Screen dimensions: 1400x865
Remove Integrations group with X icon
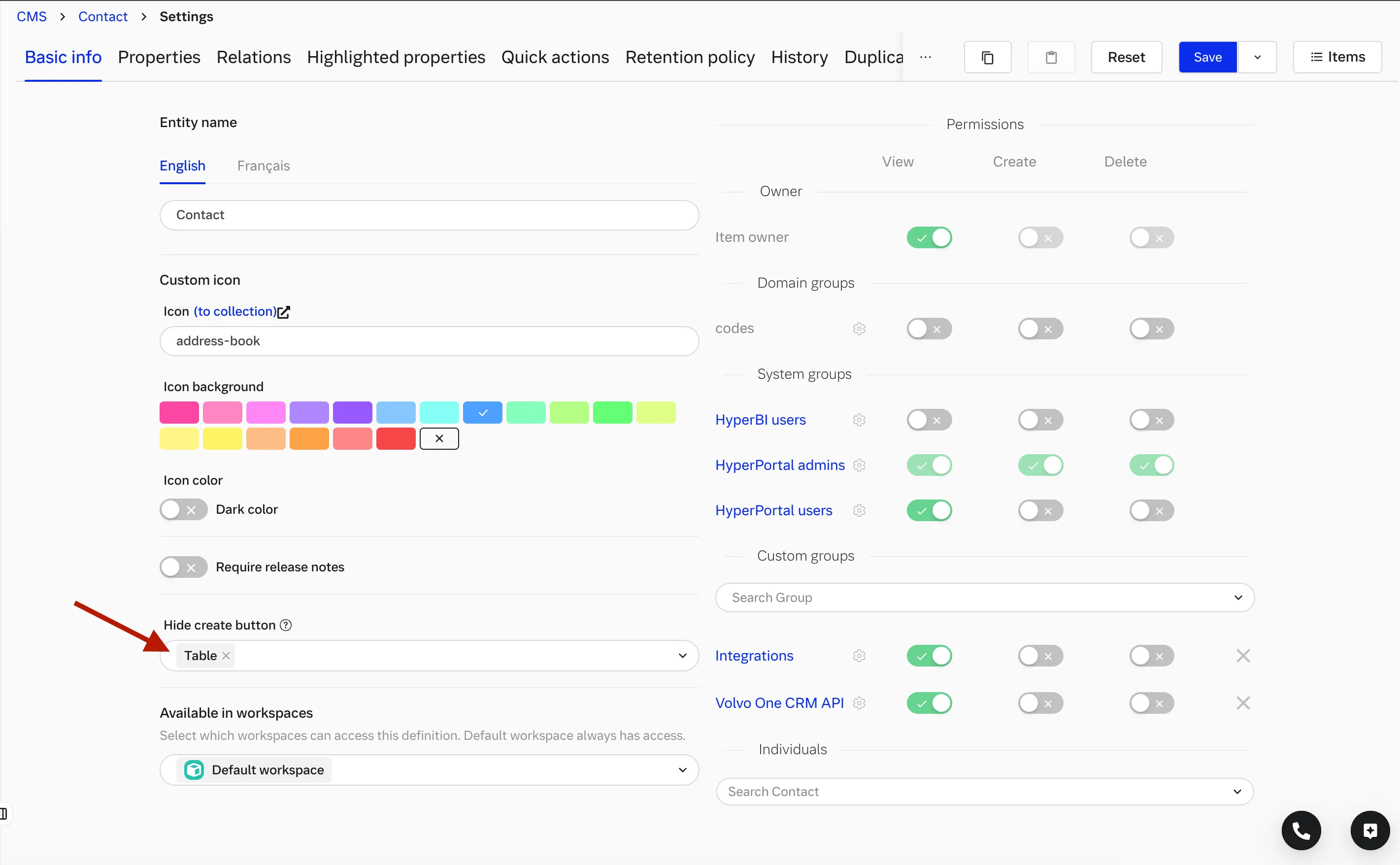[1243, 656]
